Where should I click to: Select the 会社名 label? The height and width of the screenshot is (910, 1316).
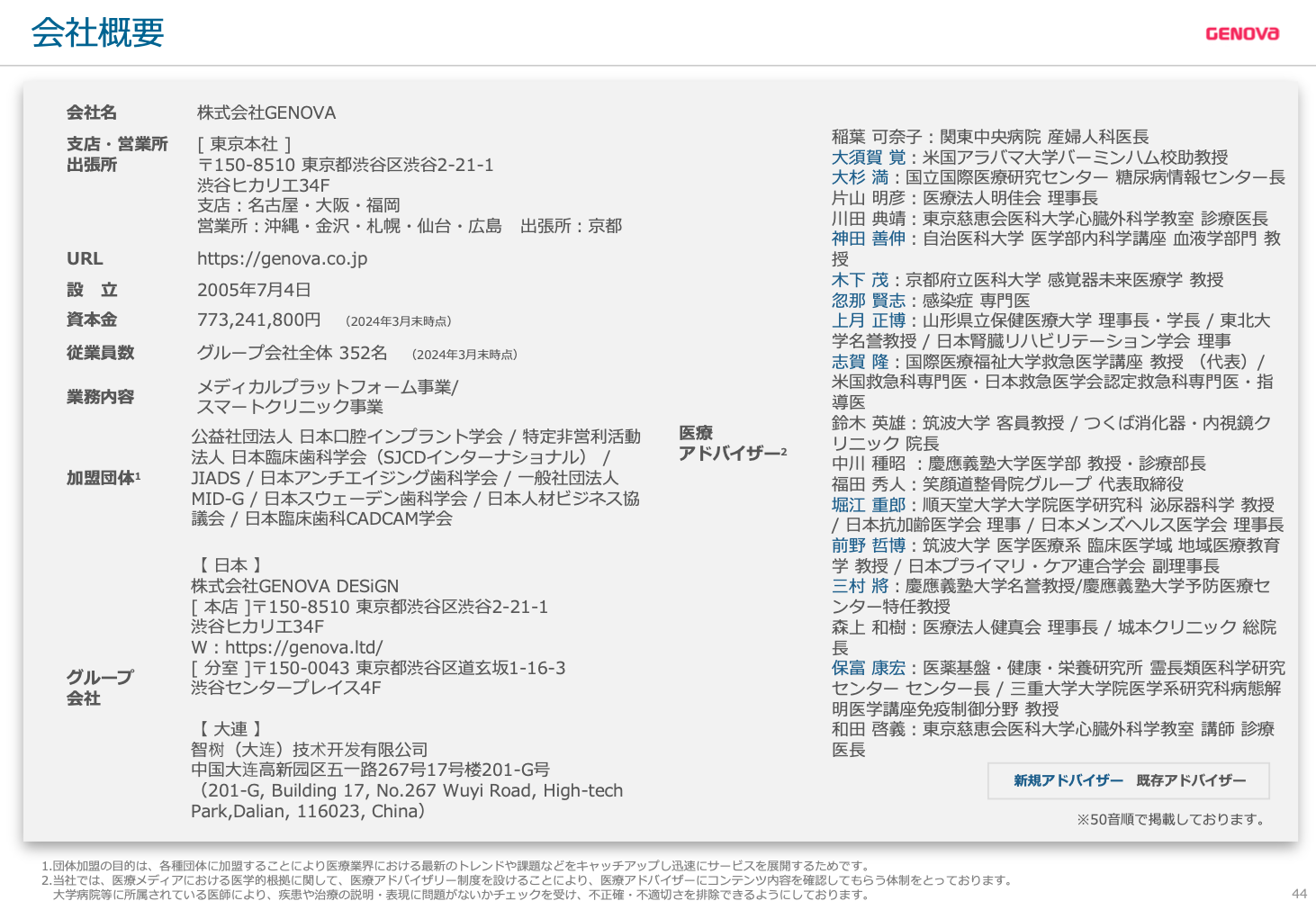tap(91, 113)
